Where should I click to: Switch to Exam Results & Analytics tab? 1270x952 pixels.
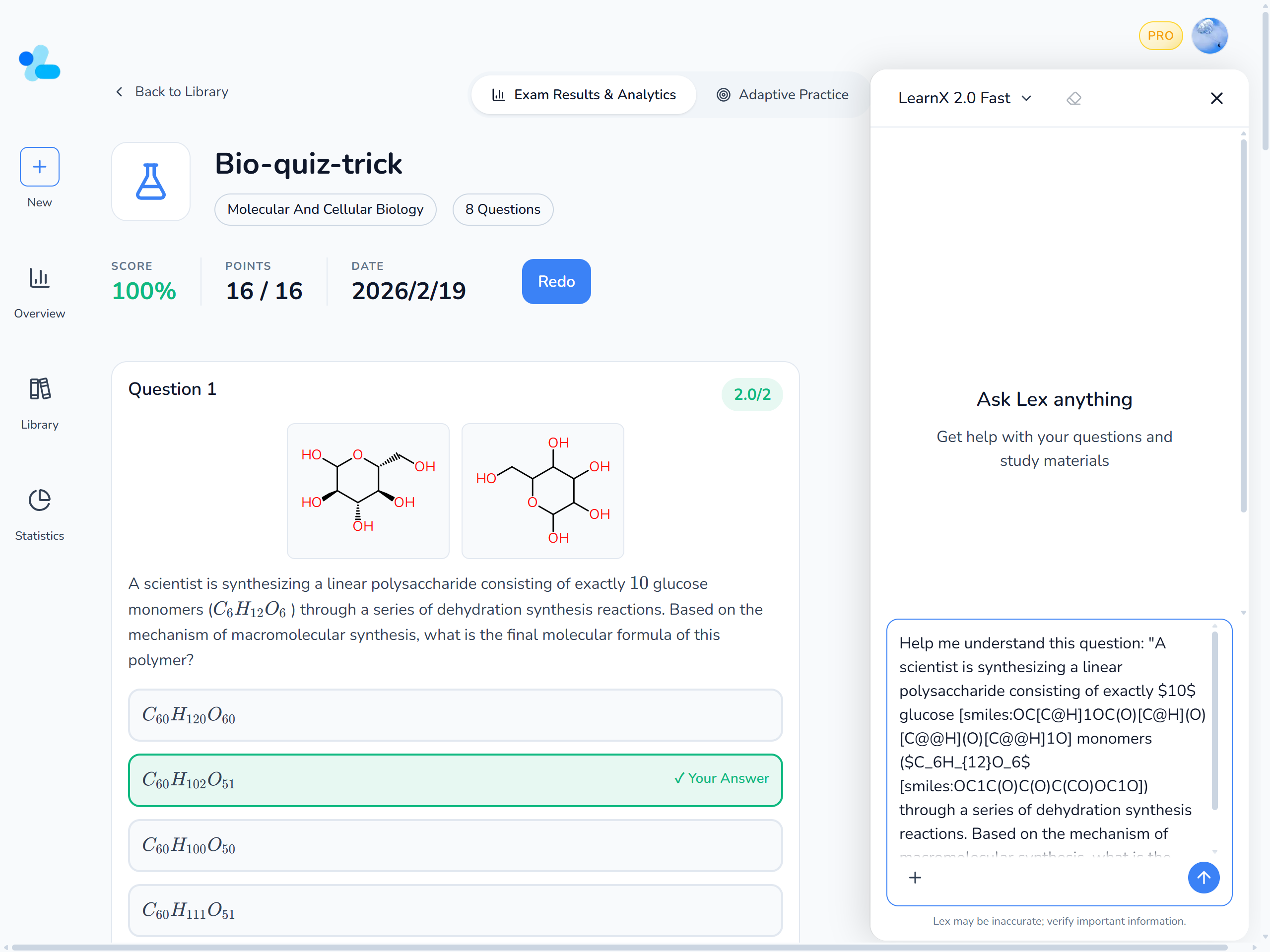[x=583, y=95]
